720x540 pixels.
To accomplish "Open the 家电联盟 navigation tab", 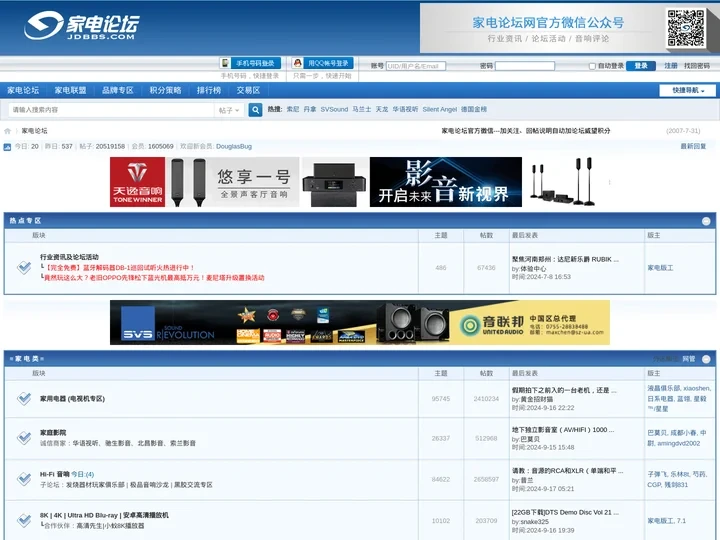I will coord(70,90).
